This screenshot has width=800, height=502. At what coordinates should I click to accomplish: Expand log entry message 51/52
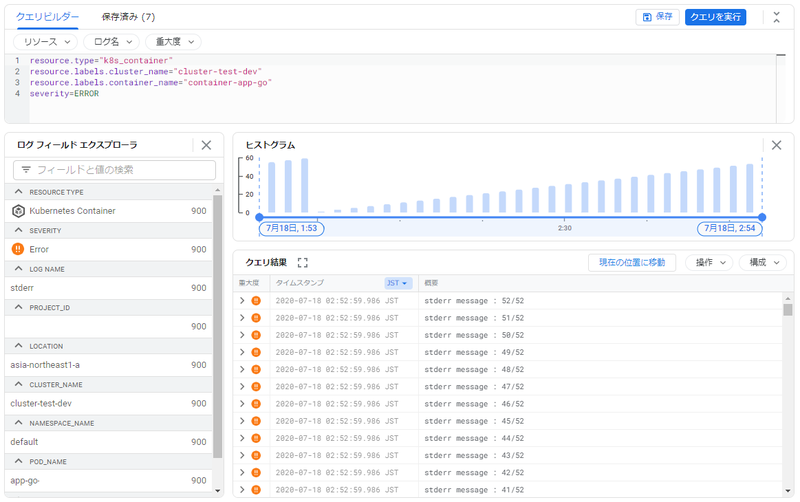click(242, 318)
